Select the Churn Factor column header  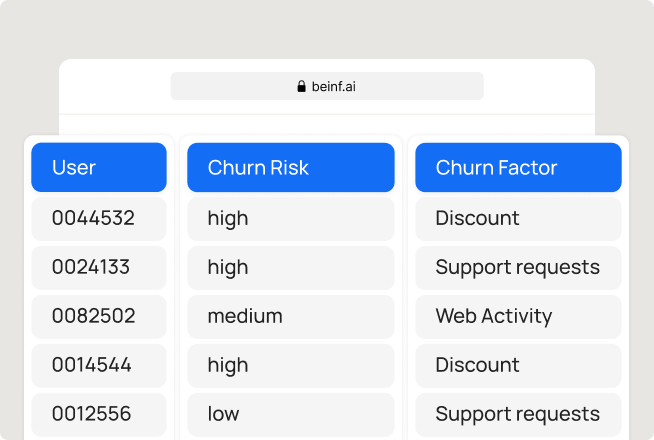click(518, 168)
